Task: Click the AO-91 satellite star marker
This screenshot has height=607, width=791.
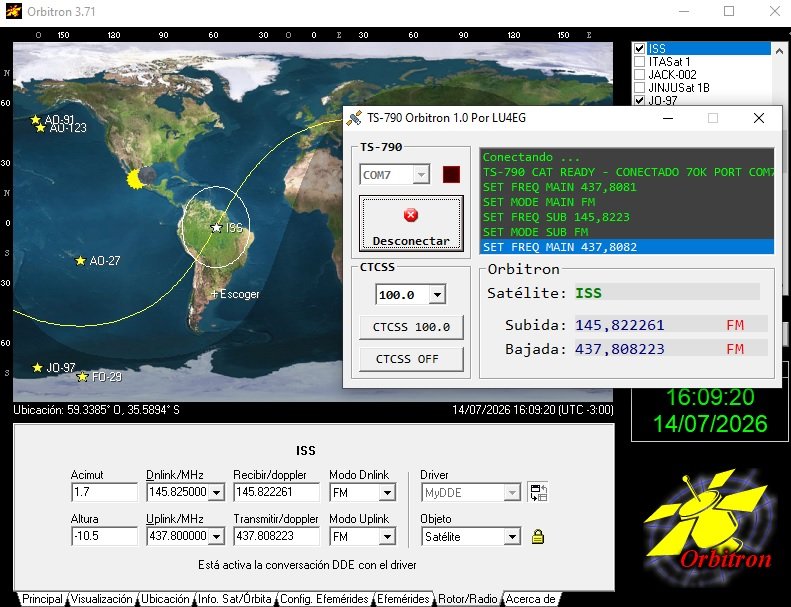Action: pos(35,120)
